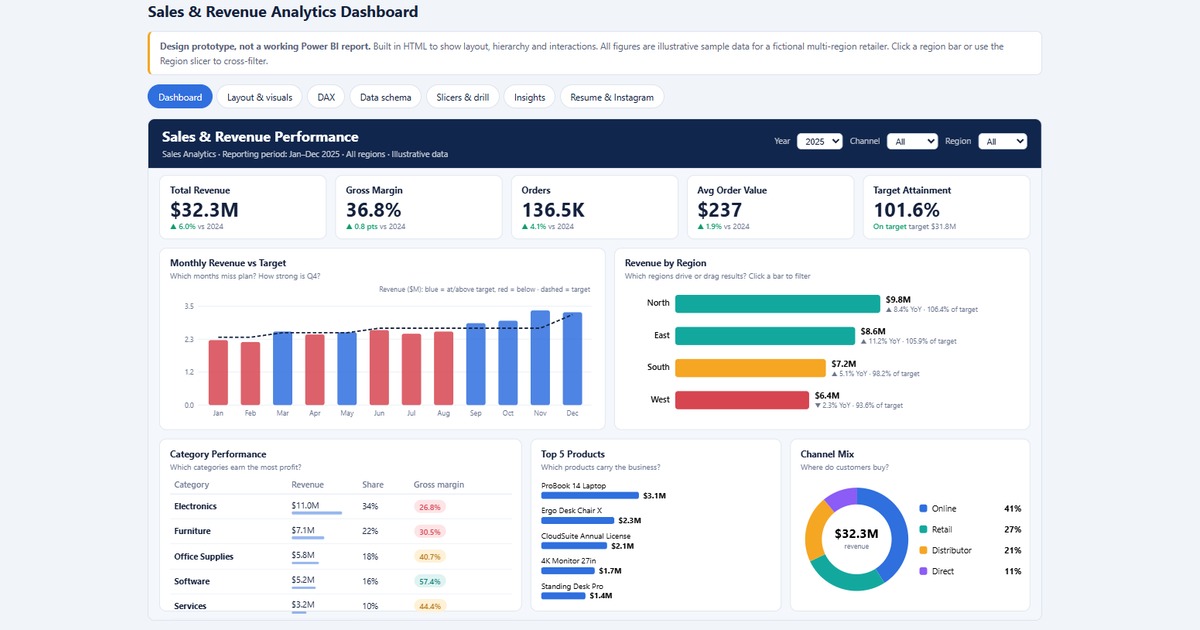Click the Gross Margin 36.8% value
Screen dimensions: 1200x630
(373, 210)
